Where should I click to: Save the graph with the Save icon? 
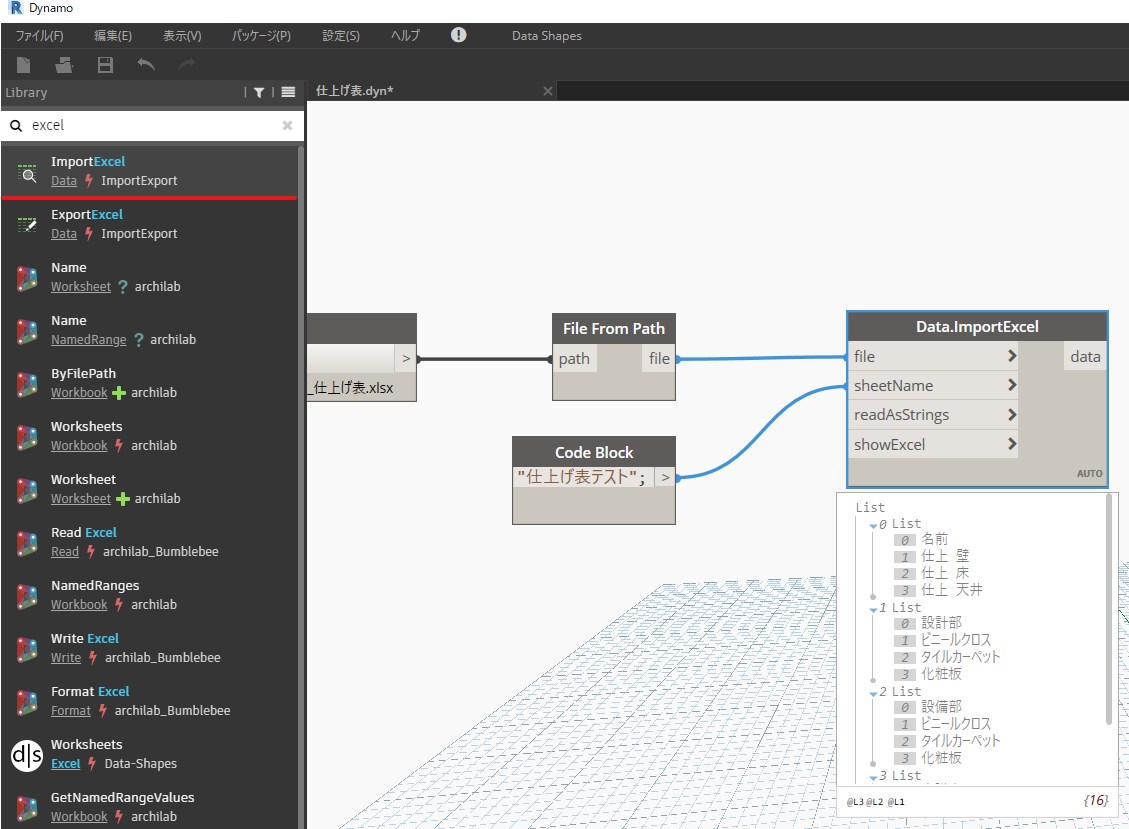[x=105, y=66]
